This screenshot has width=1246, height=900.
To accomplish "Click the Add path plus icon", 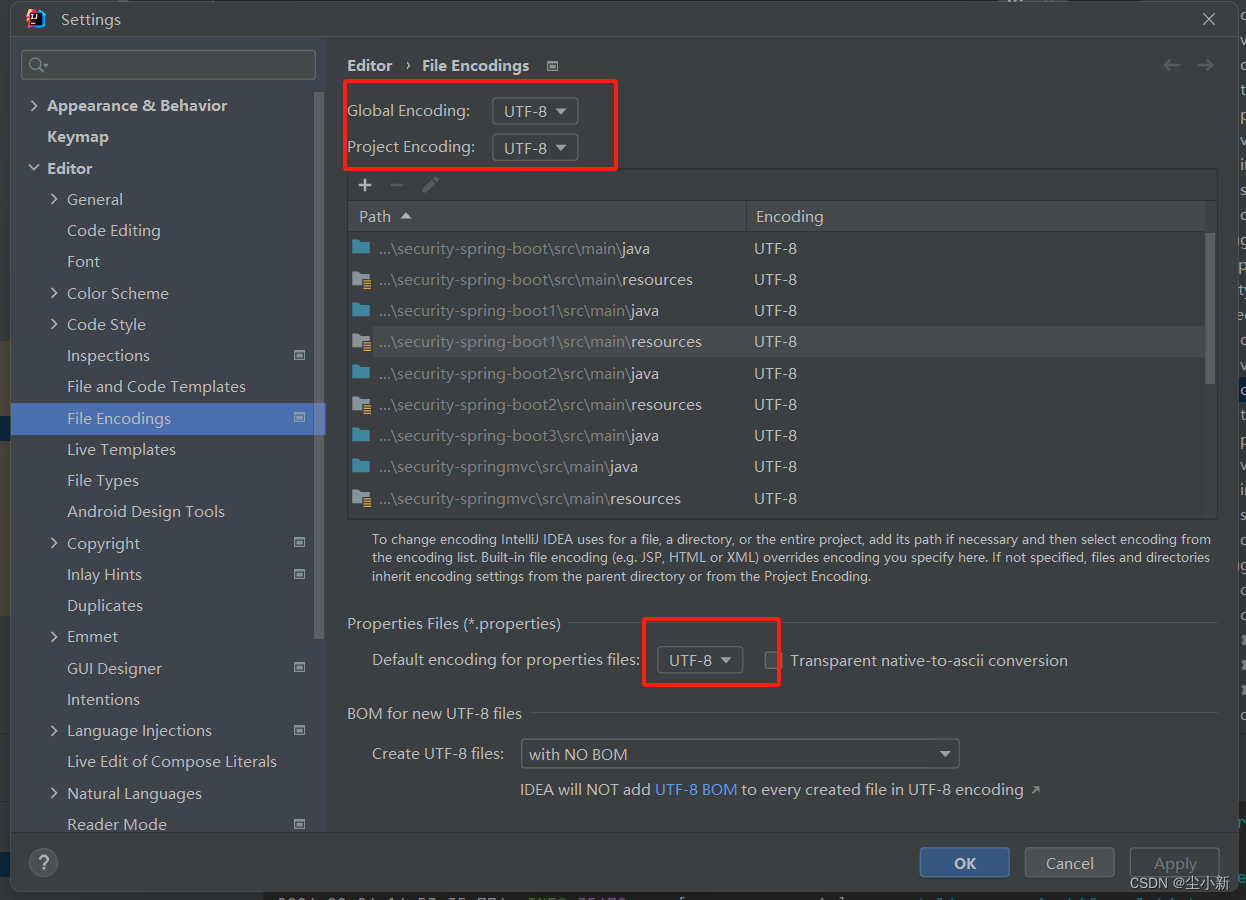I will (x=365, y=185).
